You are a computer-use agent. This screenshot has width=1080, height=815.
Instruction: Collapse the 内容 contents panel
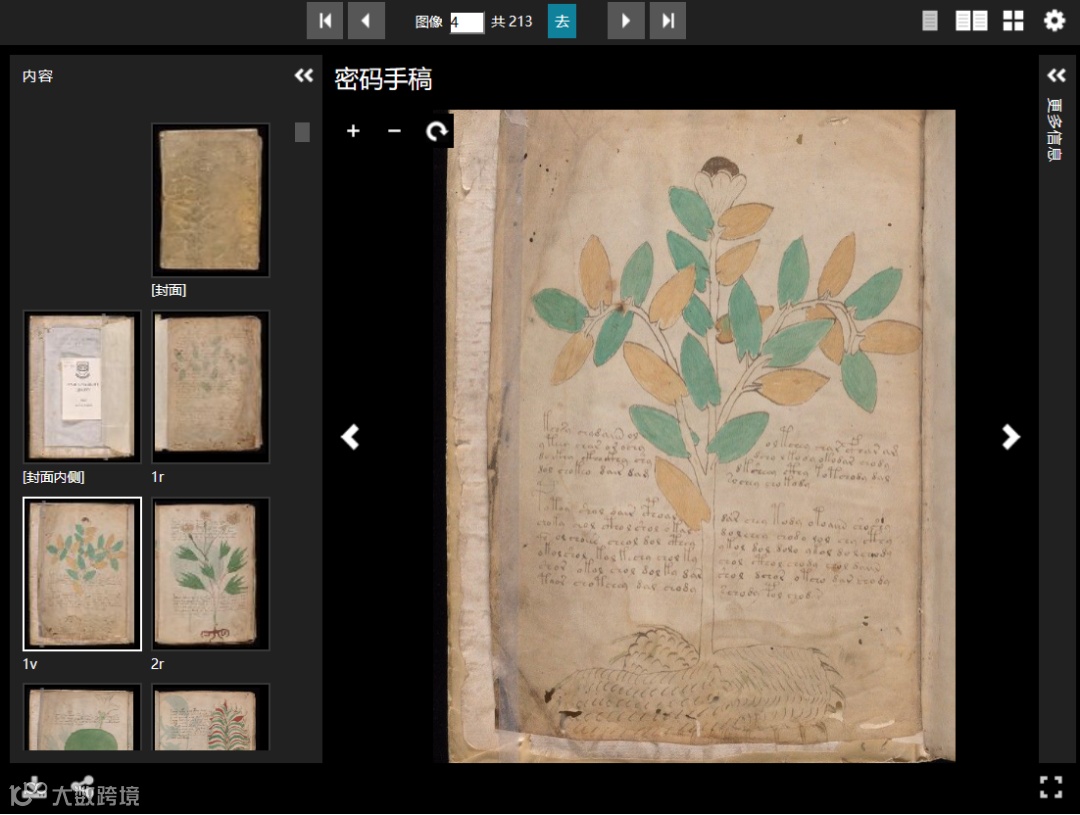304,76
